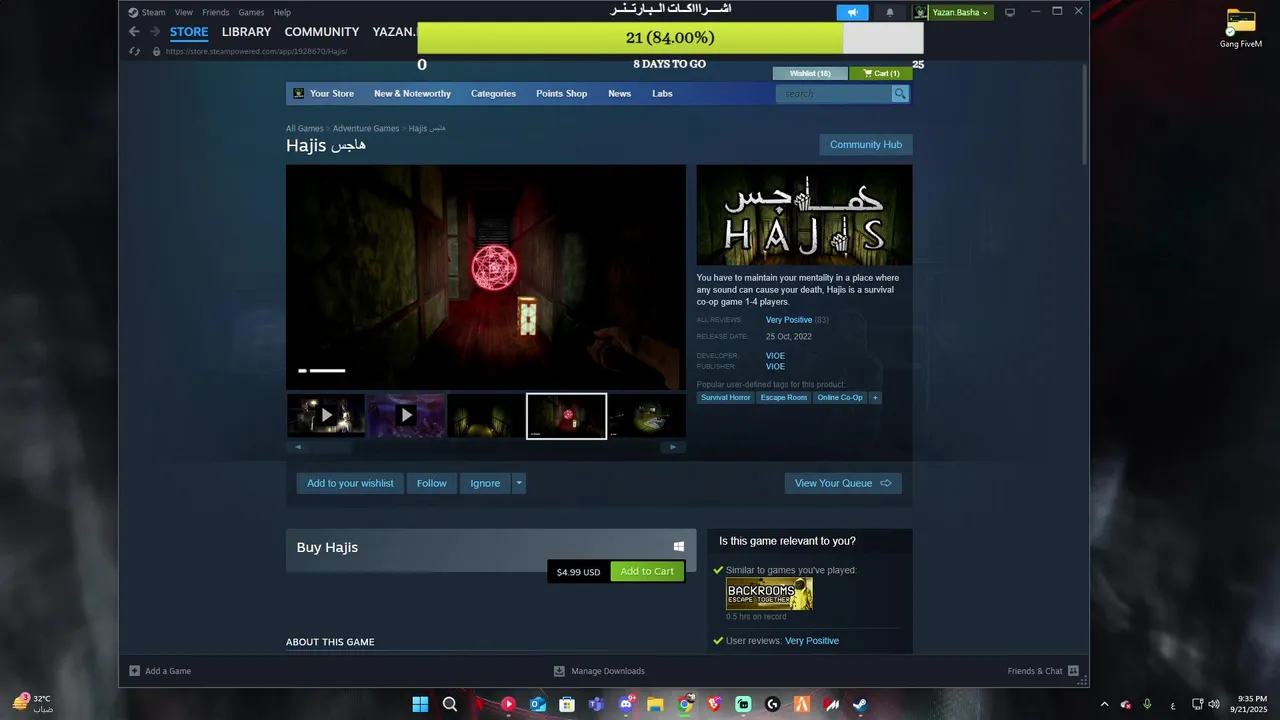Click the Steam logo menu
The height and width of the screenshot is (720, 1280).
click(133, 12)
